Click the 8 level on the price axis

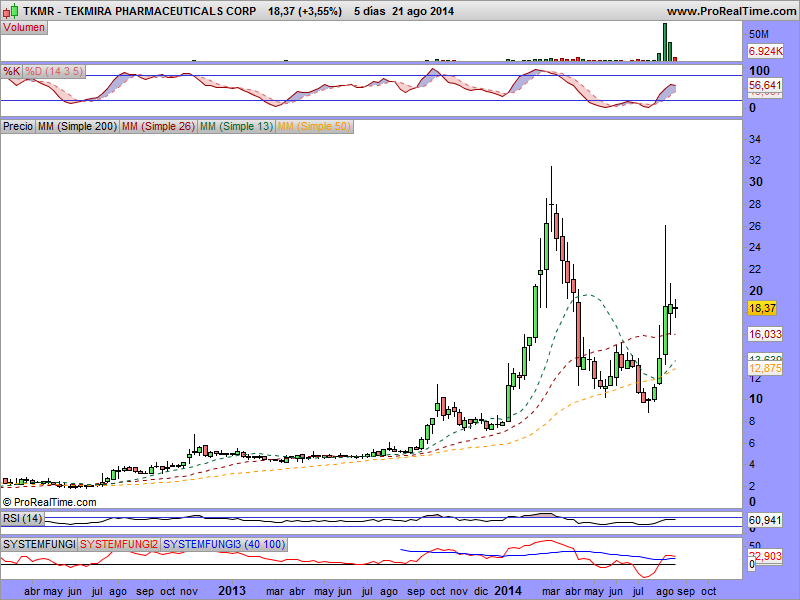click(x=752, y=421)
